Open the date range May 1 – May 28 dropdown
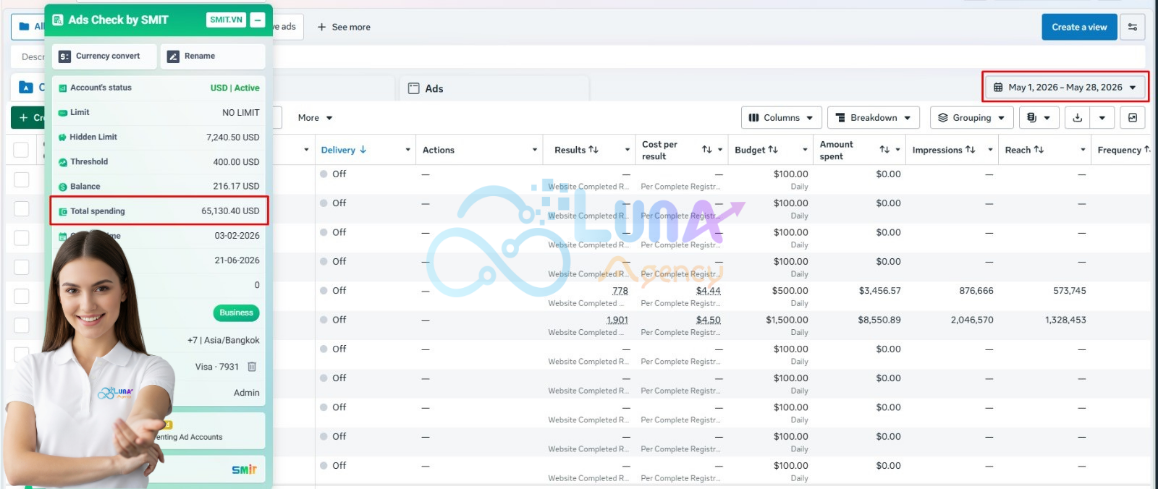1158x489 pixels. (1066, 87)
